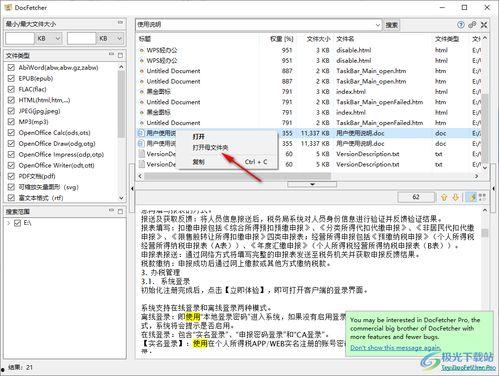Open the minimum size KB unit dropdown
This screenshot has height=376, width=499.
[x=49, y=39]
